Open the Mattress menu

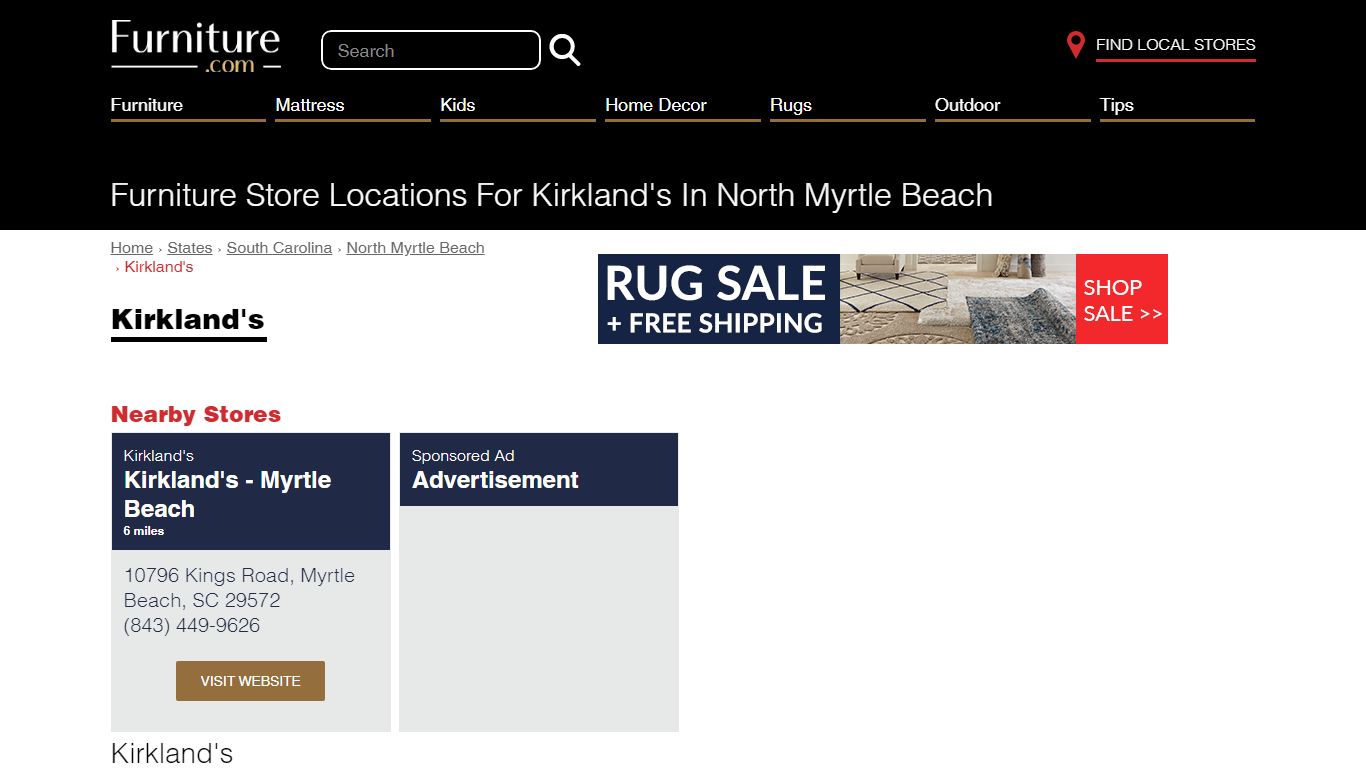[x=353, y=106]
